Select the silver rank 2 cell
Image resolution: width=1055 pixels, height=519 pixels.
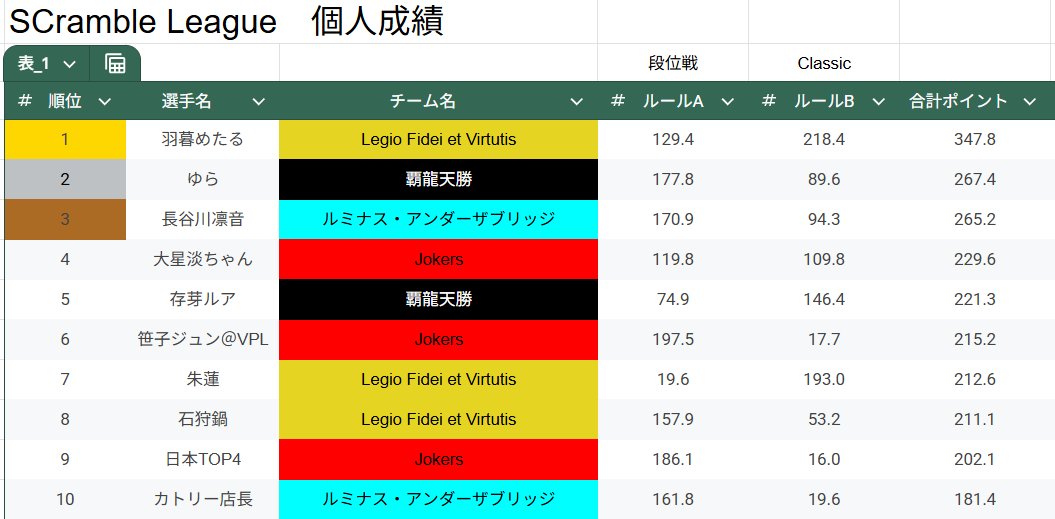(x=65, y=179)
